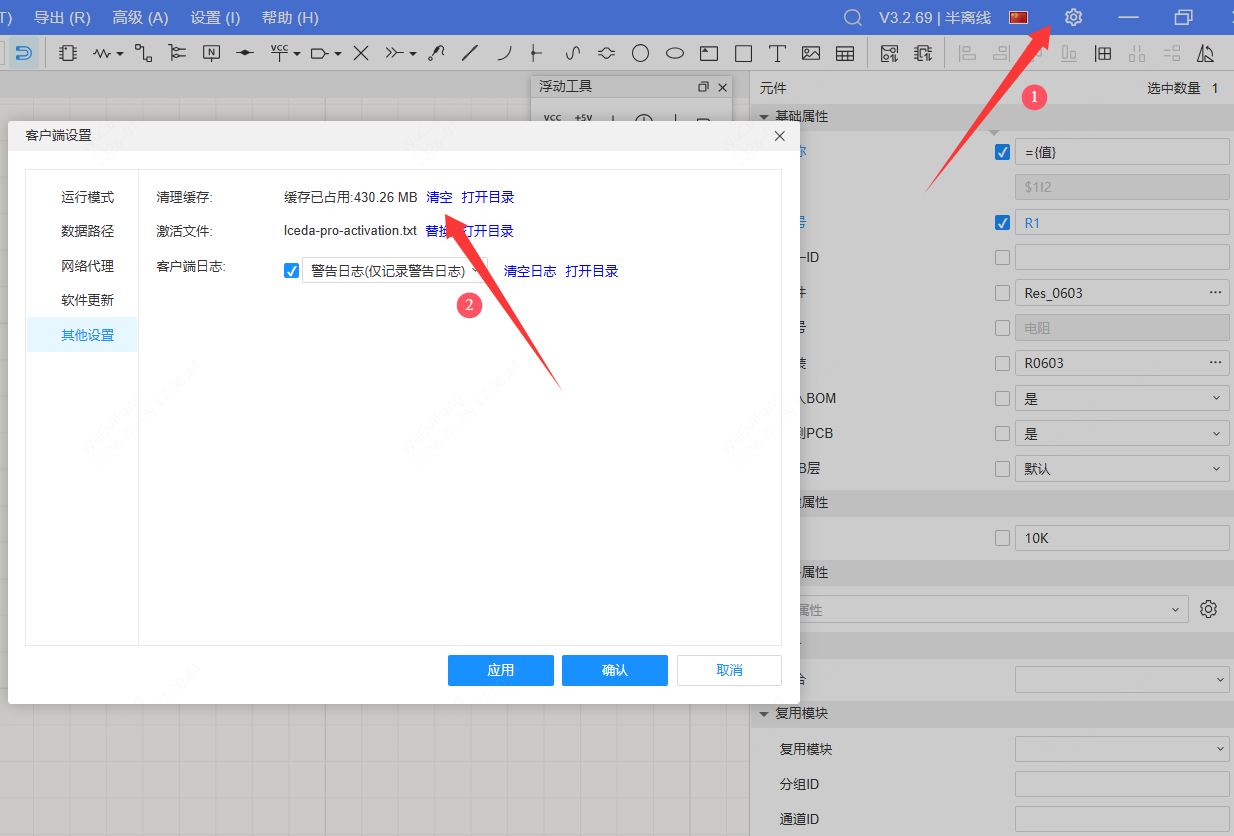Select the ellipse drawing tool

[675, 53]
